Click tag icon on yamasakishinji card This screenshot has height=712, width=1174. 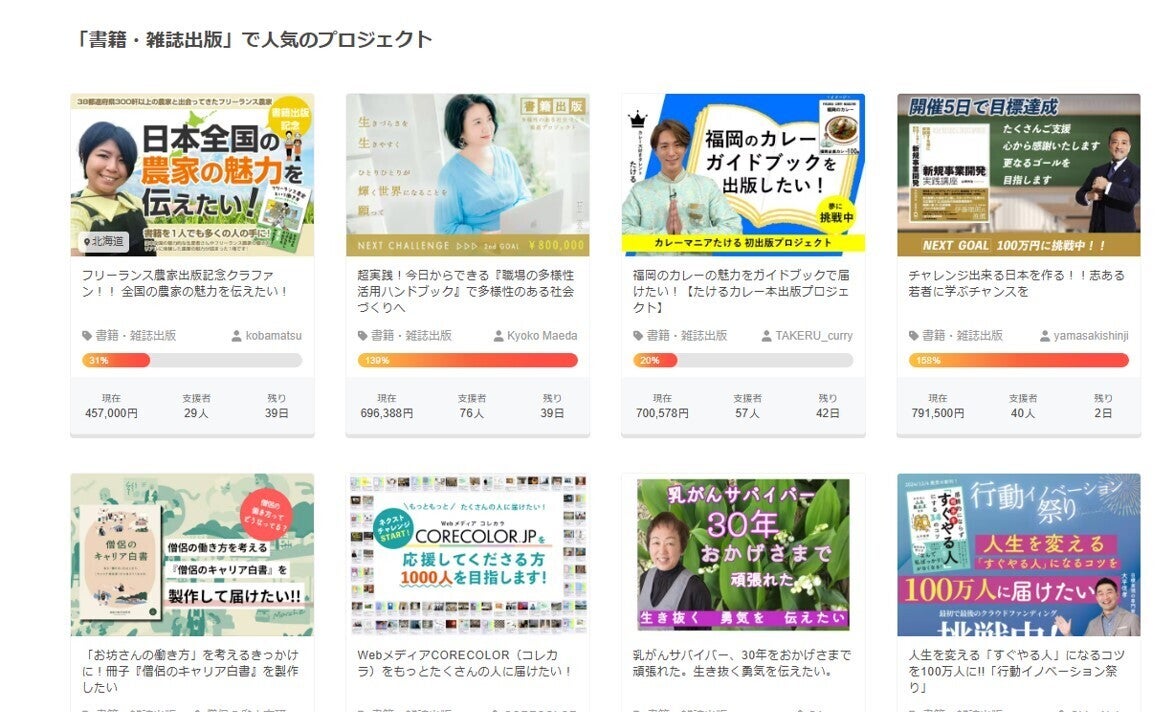(913, 336)
